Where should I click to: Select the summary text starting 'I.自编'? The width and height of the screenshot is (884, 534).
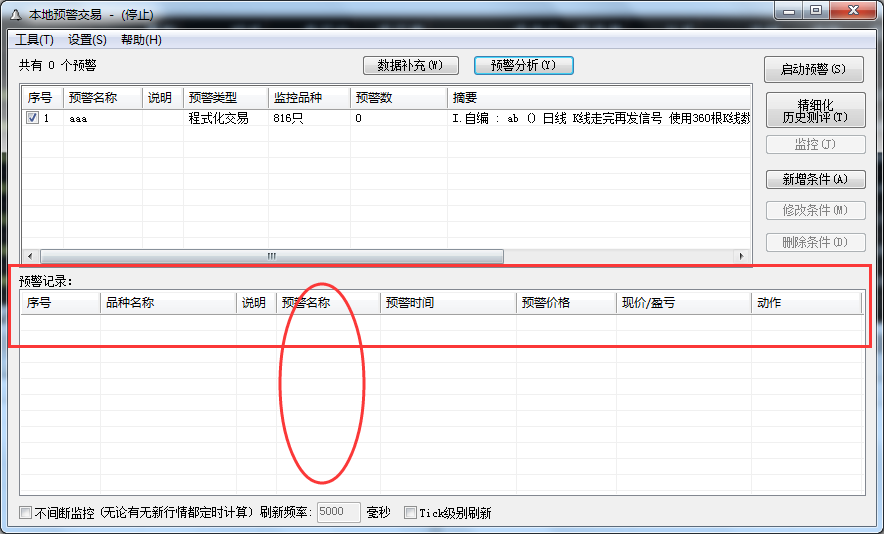601,118
